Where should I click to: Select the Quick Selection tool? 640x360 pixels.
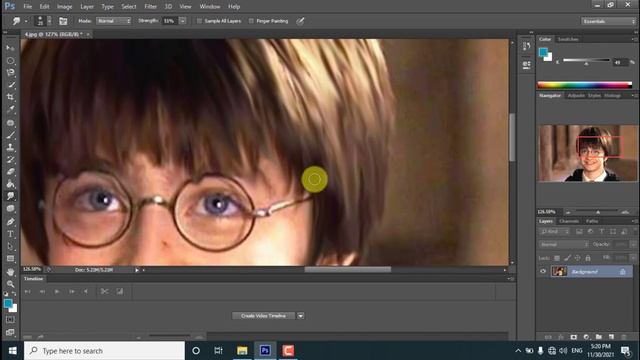pyautogui.click(x=10, y=85)
